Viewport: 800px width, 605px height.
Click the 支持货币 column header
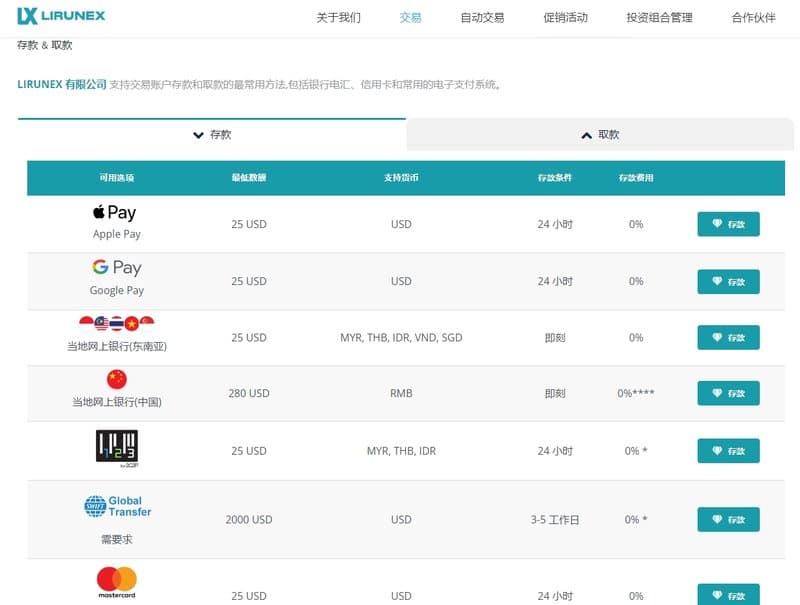coord(401,178)
